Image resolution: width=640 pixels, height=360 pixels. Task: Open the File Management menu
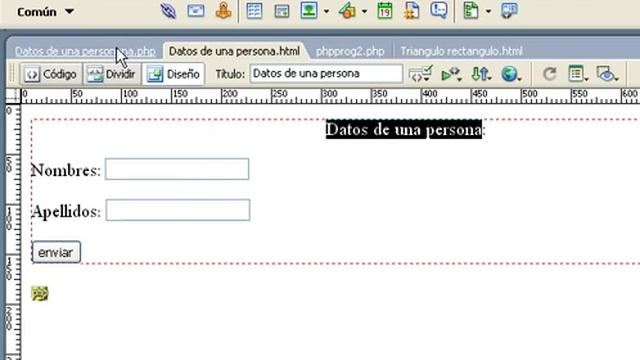point(481,74)
